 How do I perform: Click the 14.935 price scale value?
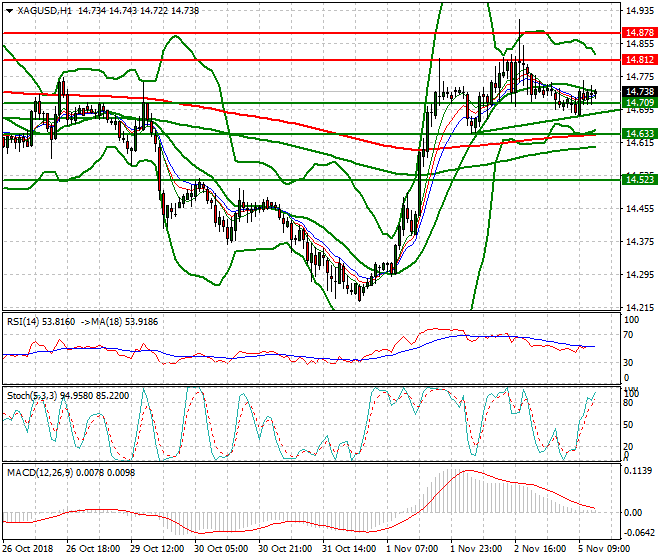coord(640,11)
